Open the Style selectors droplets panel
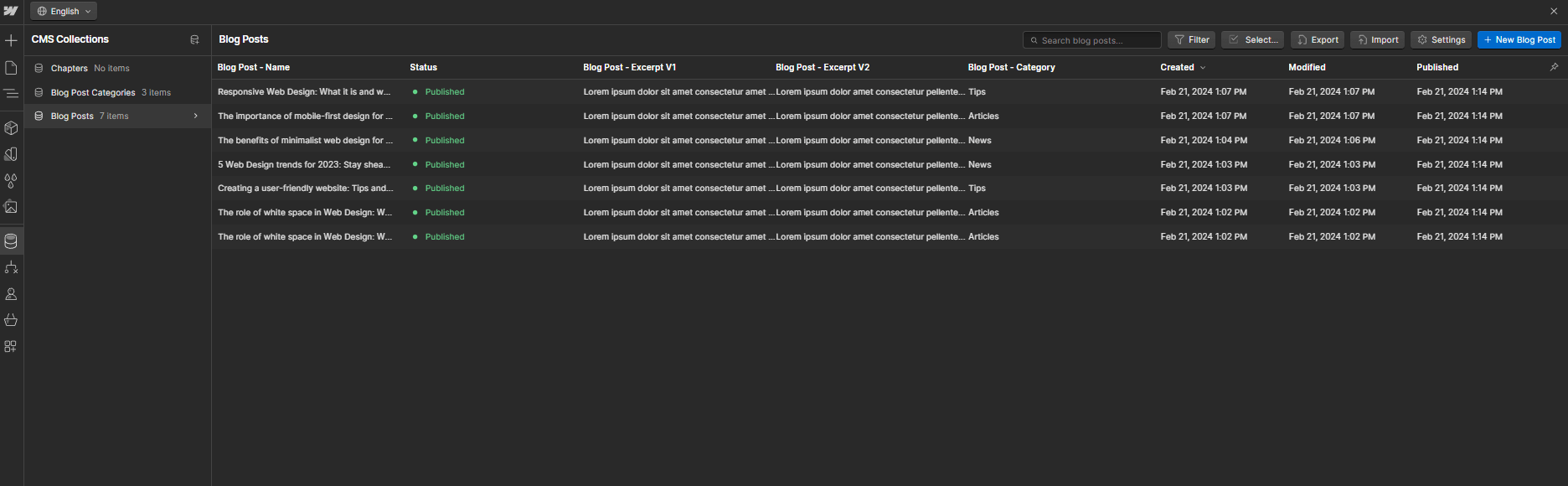 coord(11,180)
